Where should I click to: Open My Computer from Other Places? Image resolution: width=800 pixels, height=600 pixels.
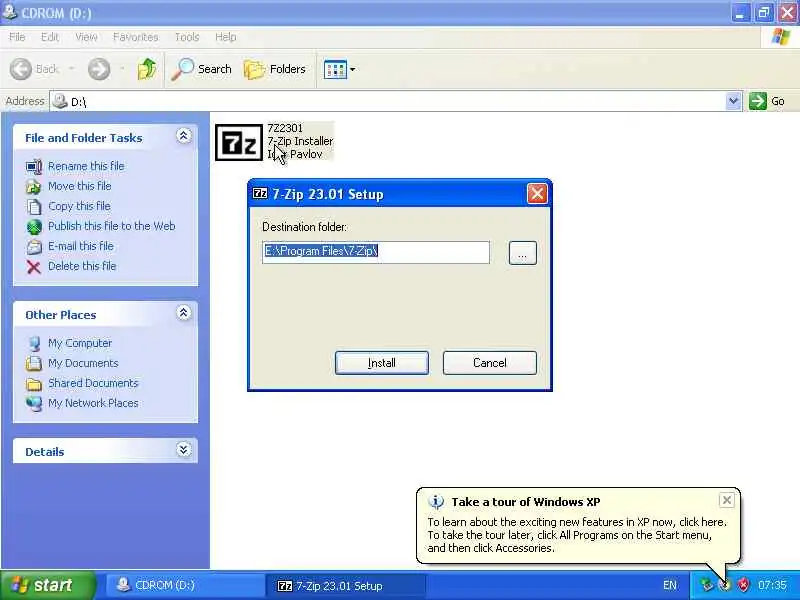pyautogui.click(x=80, y=343)
